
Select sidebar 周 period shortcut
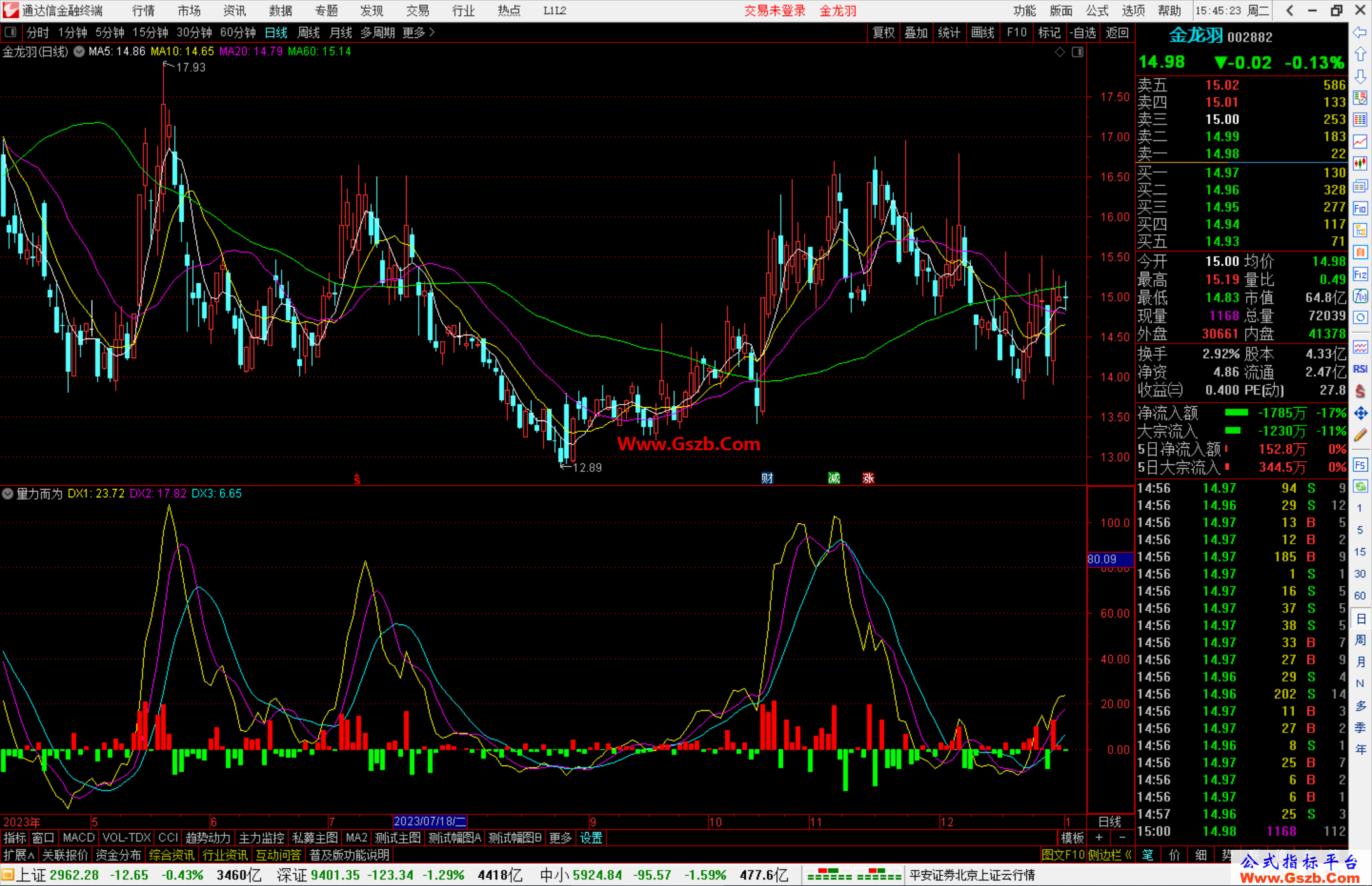[x=1360, y=640]
